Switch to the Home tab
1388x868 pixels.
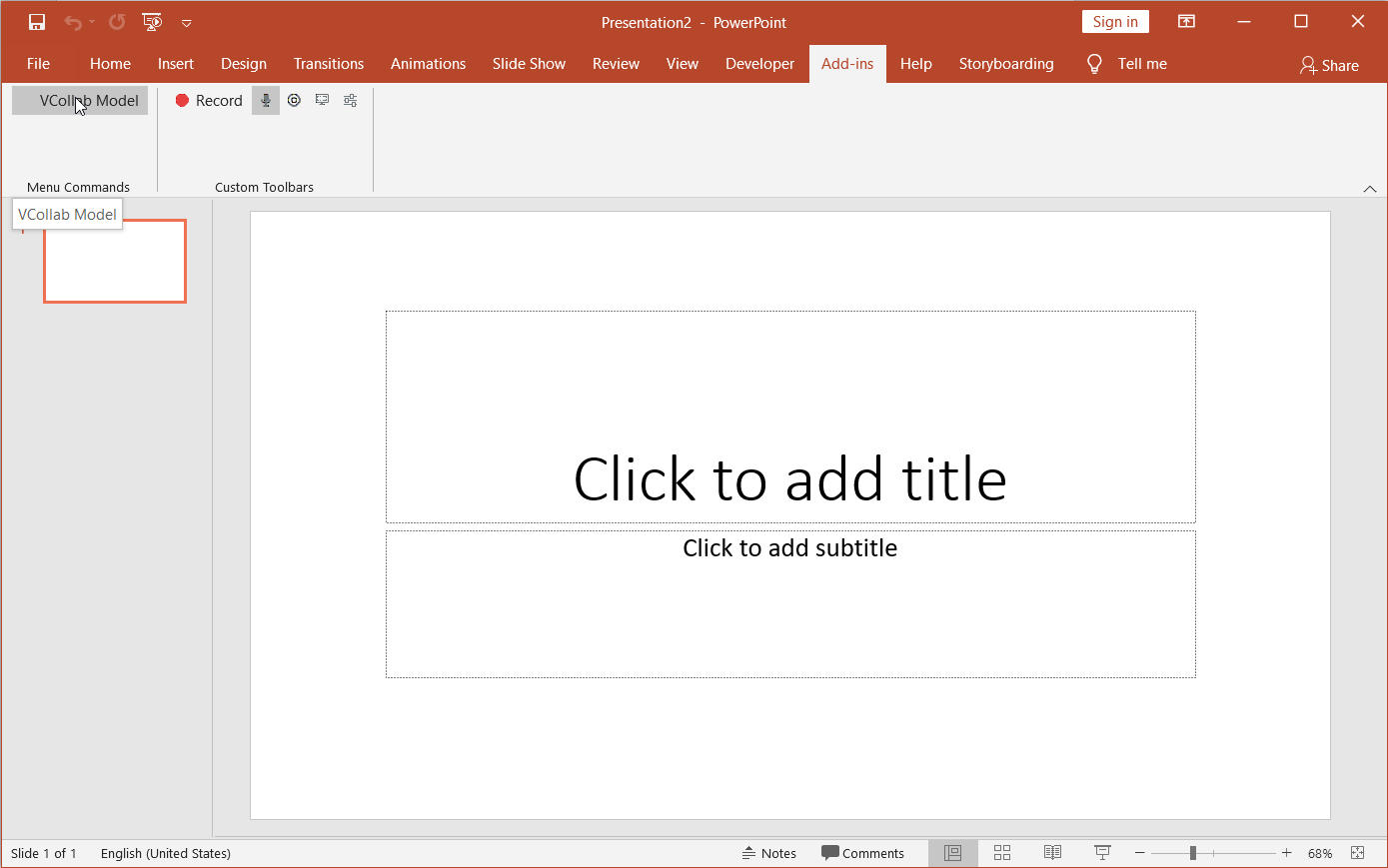(110, 64)
